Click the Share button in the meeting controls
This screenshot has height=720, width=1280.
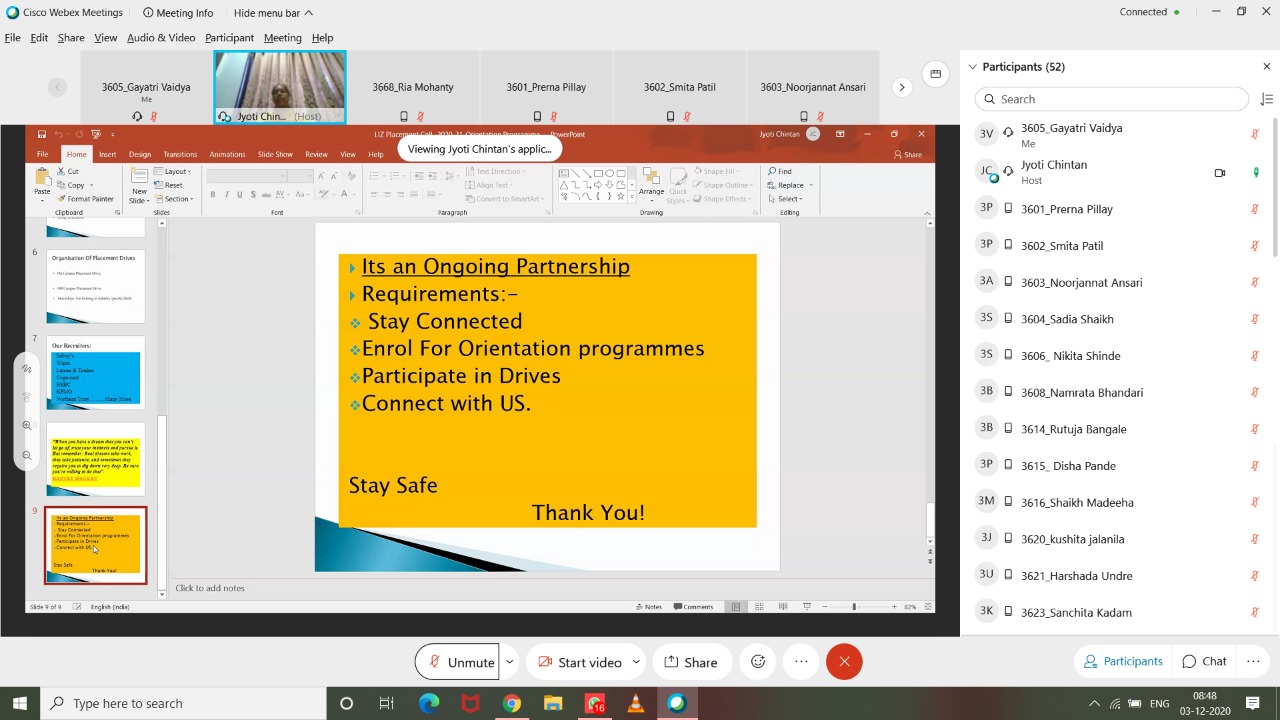(691, 662)
